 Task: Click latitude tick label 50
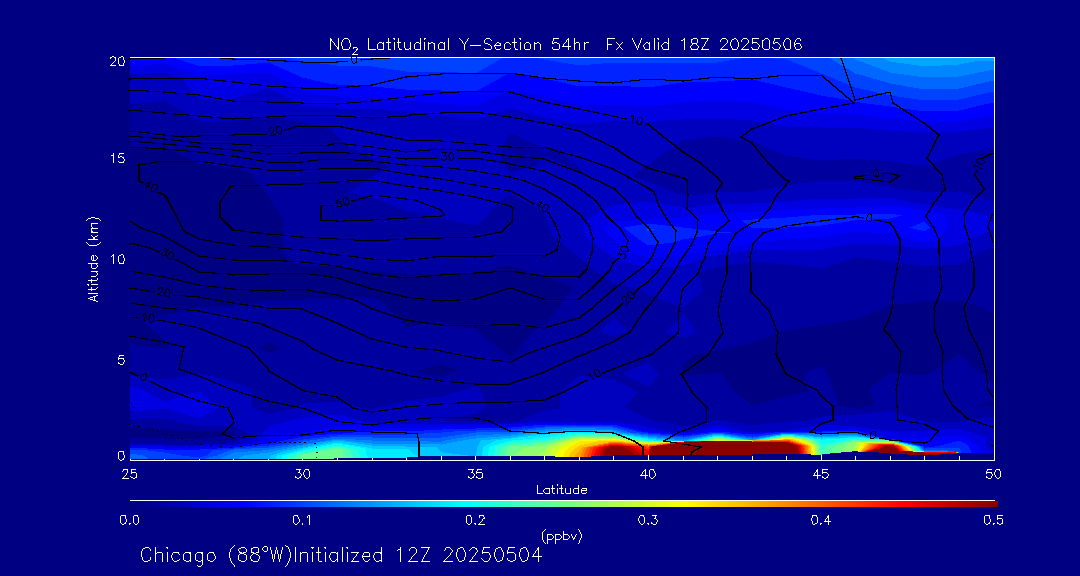(994, 473)
